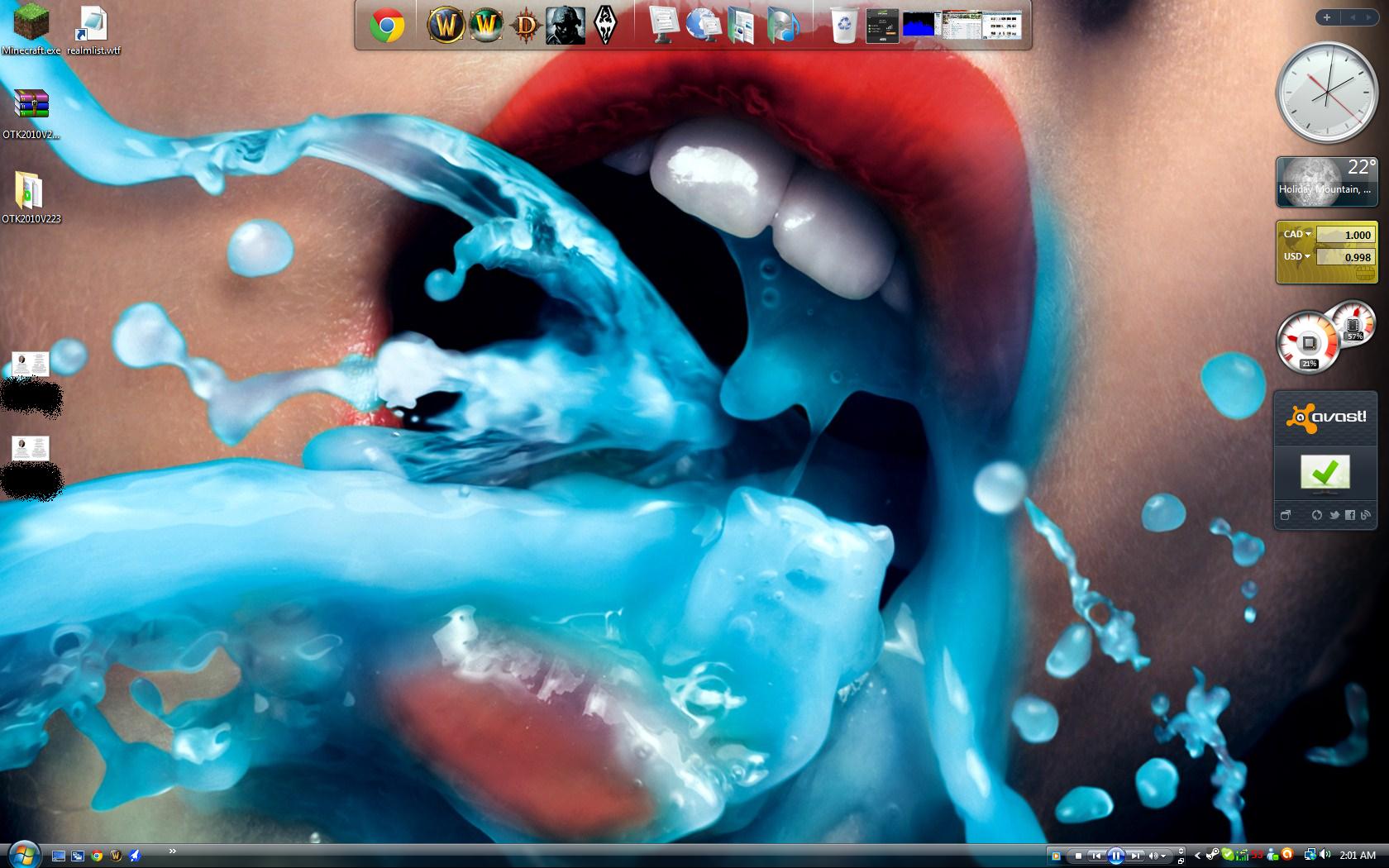Launch Skyrim from the dock
This screenshot has height=868, width=1389.
(605, 25)
